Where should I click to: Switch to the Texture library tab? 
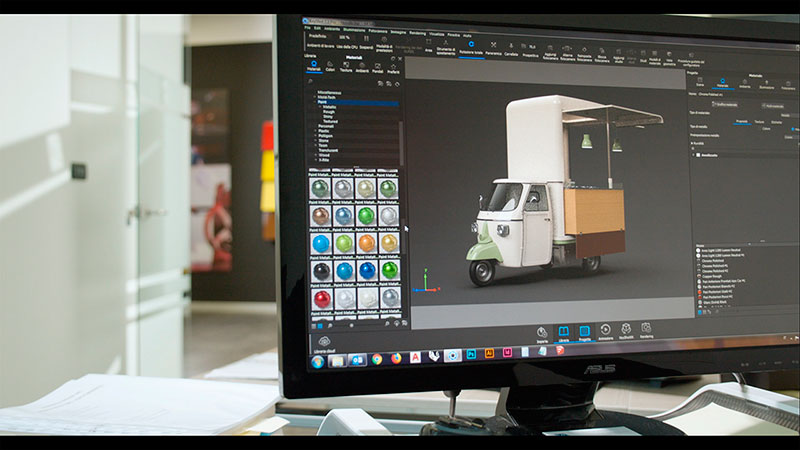tap(346, 69)
